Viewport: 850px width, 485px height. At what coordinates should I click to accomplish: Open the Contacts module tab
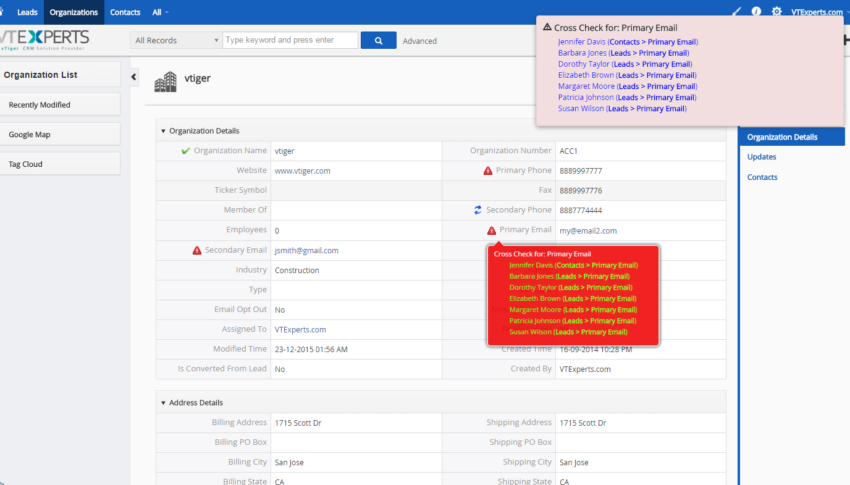(x=125, y=12)
